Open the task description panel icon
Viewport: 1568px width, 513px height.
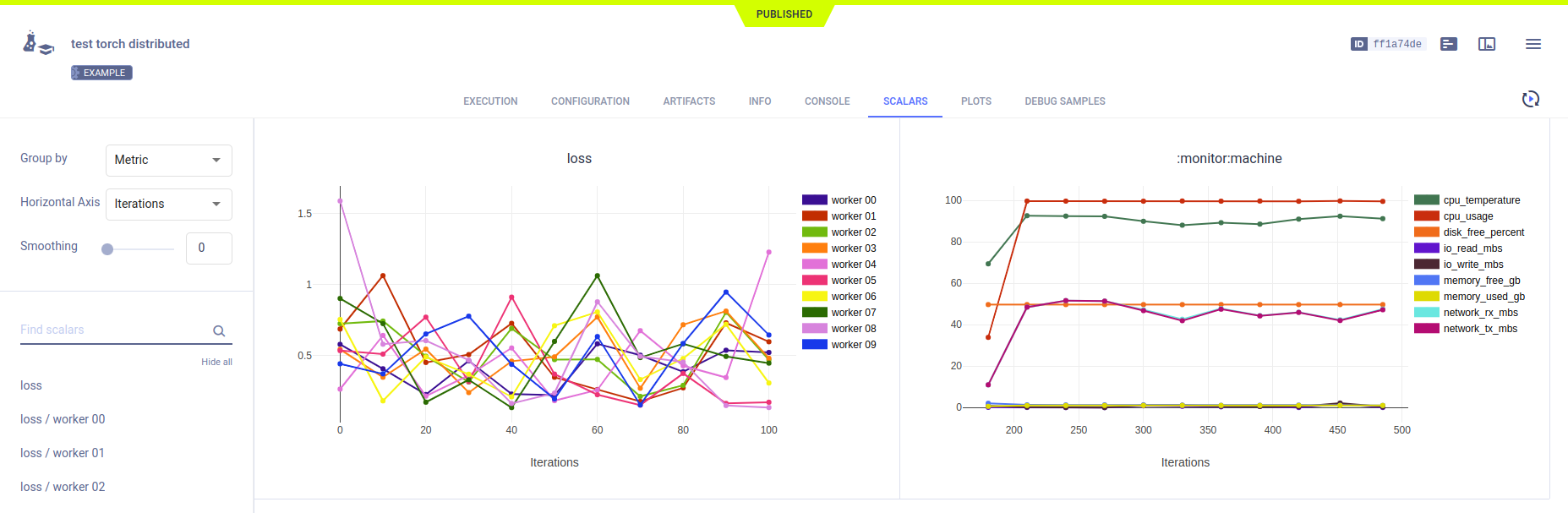coord(1449,44)
